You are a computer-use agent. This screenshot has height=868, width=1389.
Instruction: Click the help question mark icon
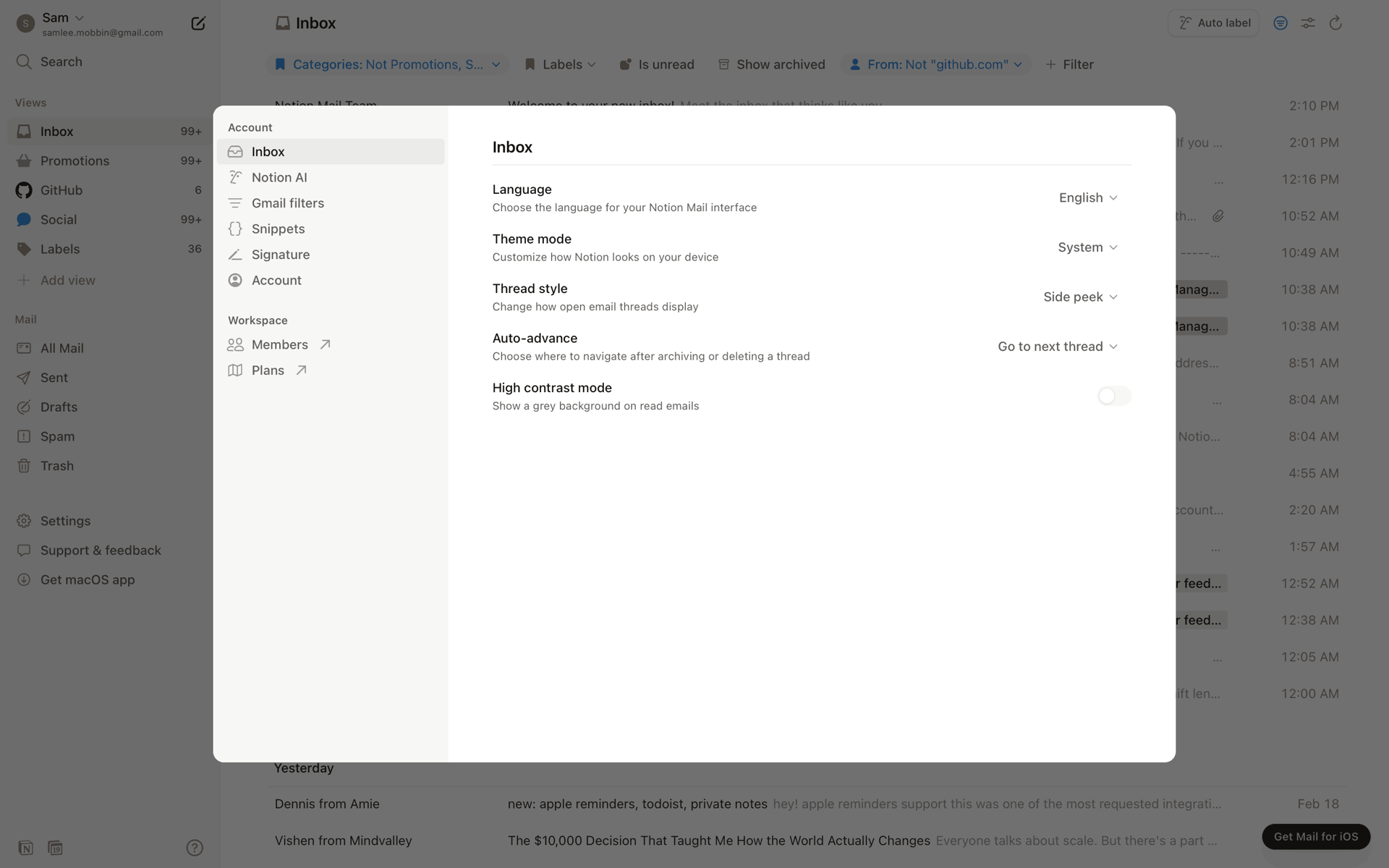pos(195,848)
